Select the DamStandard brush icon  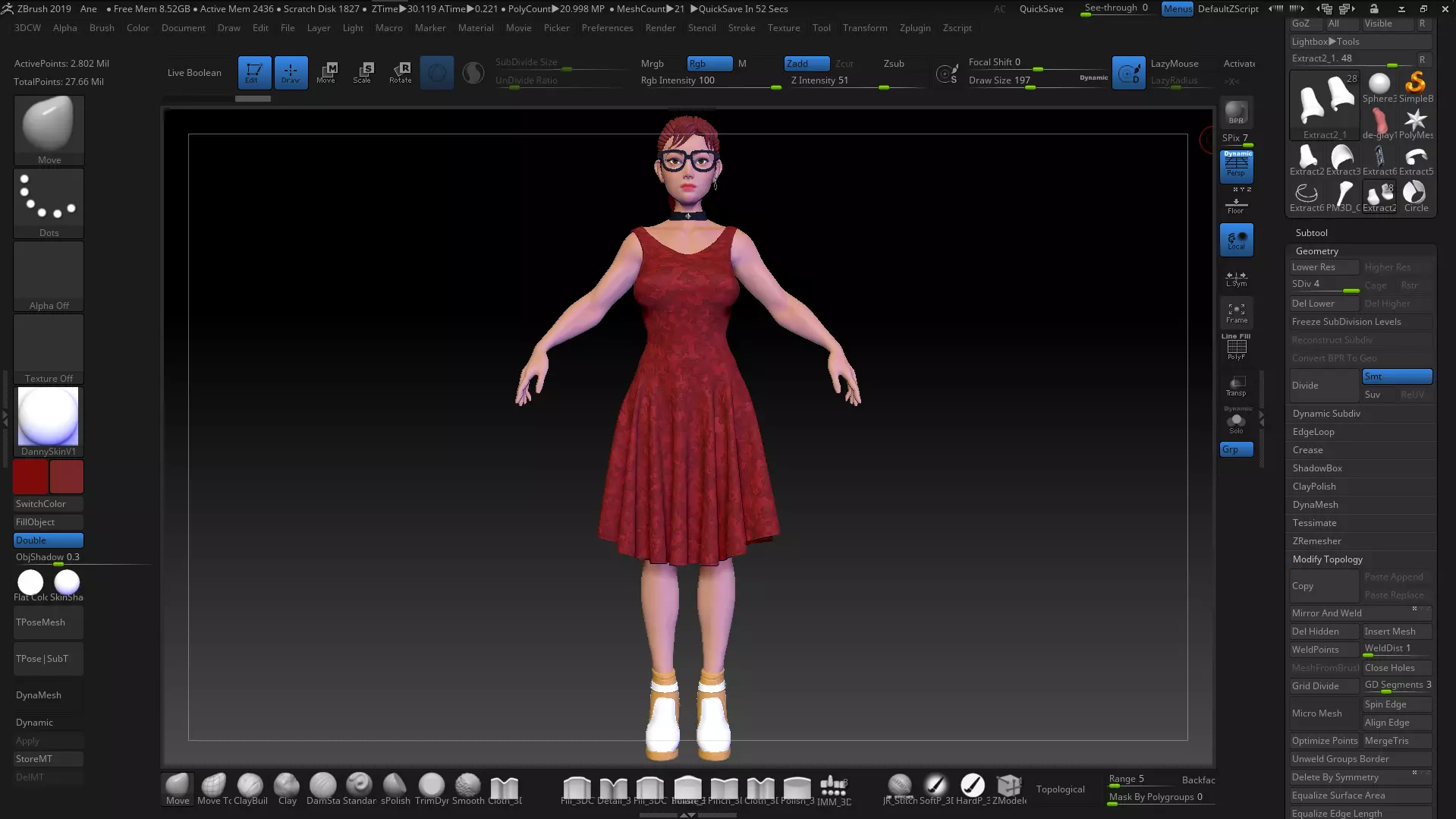323,789
